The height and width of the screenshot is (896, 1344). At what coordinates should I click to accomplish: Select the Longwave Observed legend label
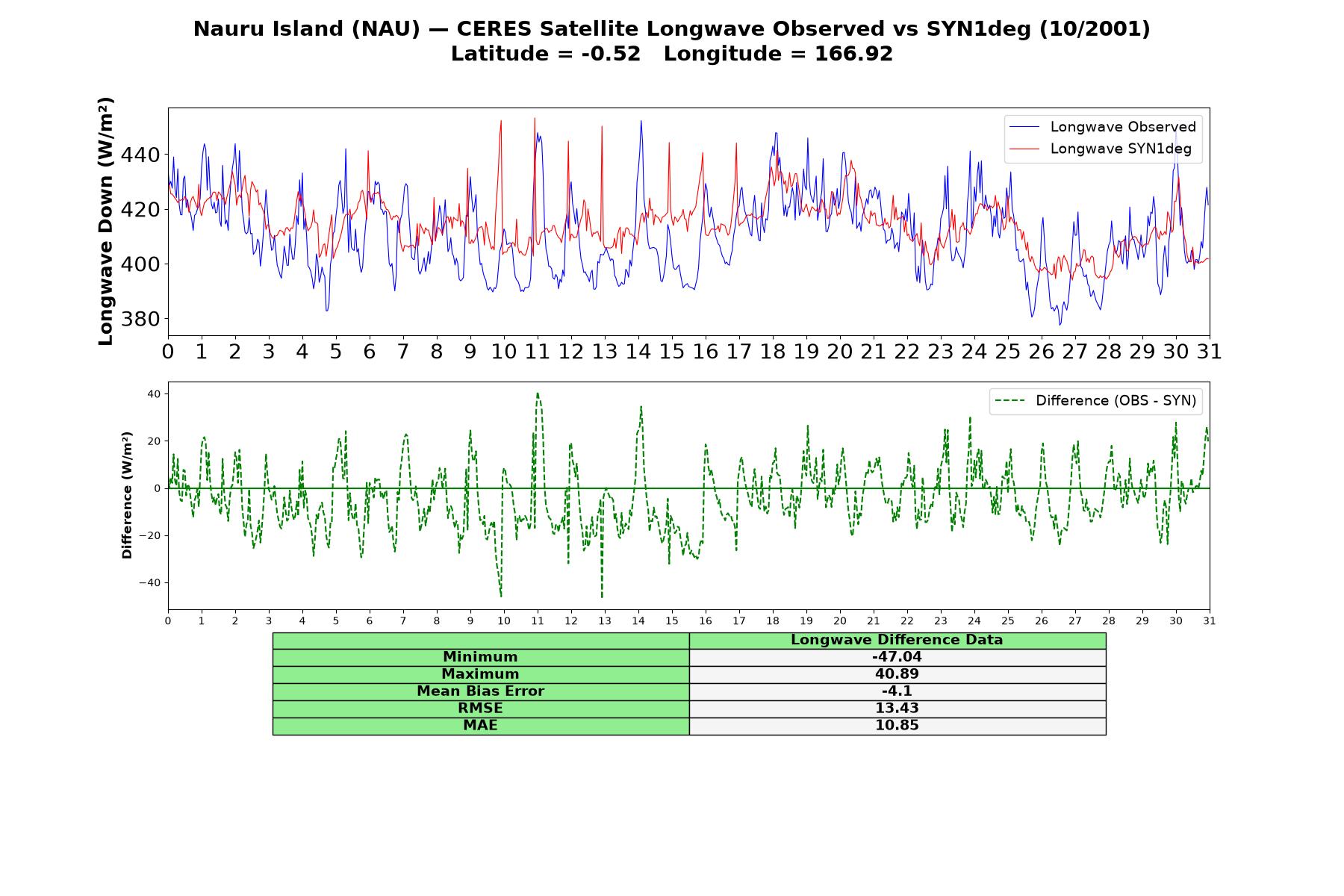(1123, 127)
